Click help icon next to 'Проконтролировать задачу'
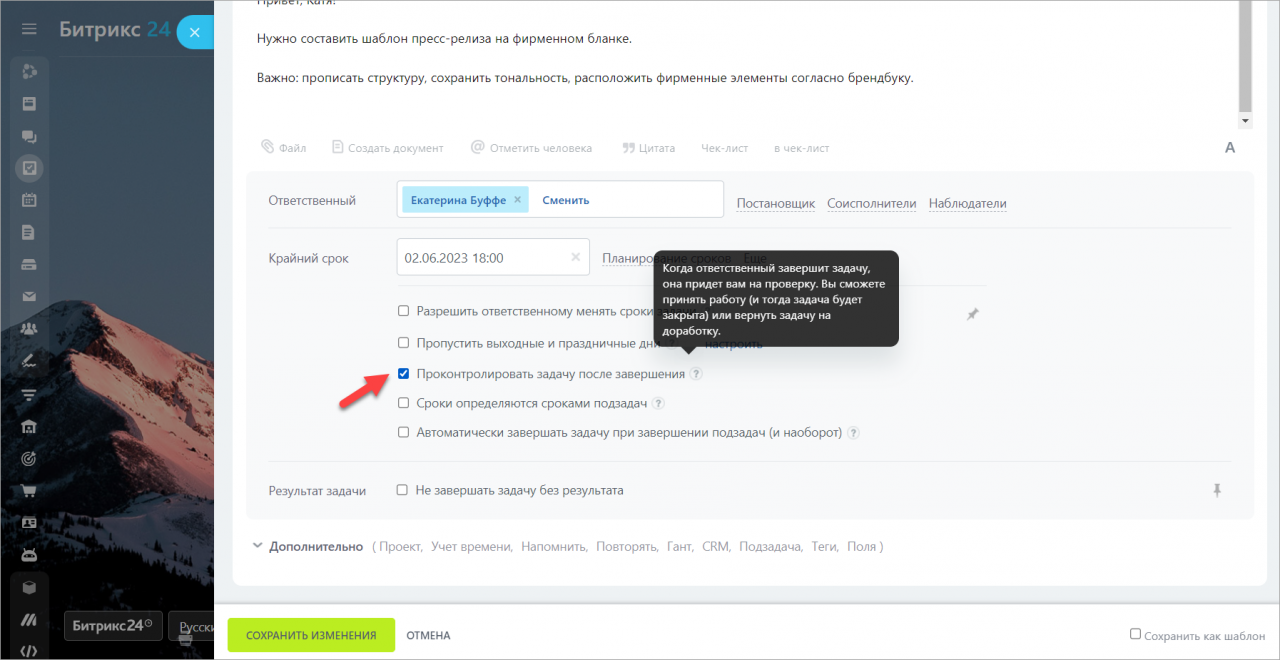Image resolution: width=1280 pixels, height=660 pixels. (696, 374)
